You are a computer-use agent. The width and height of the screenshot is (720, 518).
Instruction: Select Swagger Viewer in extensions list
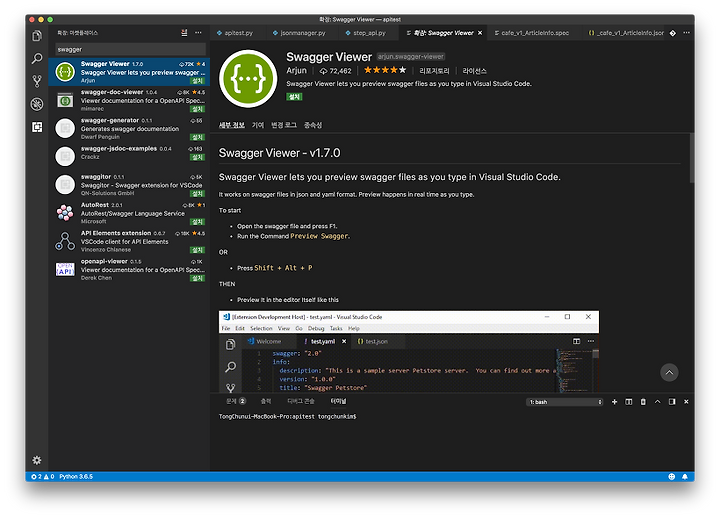tap(129, 72)
